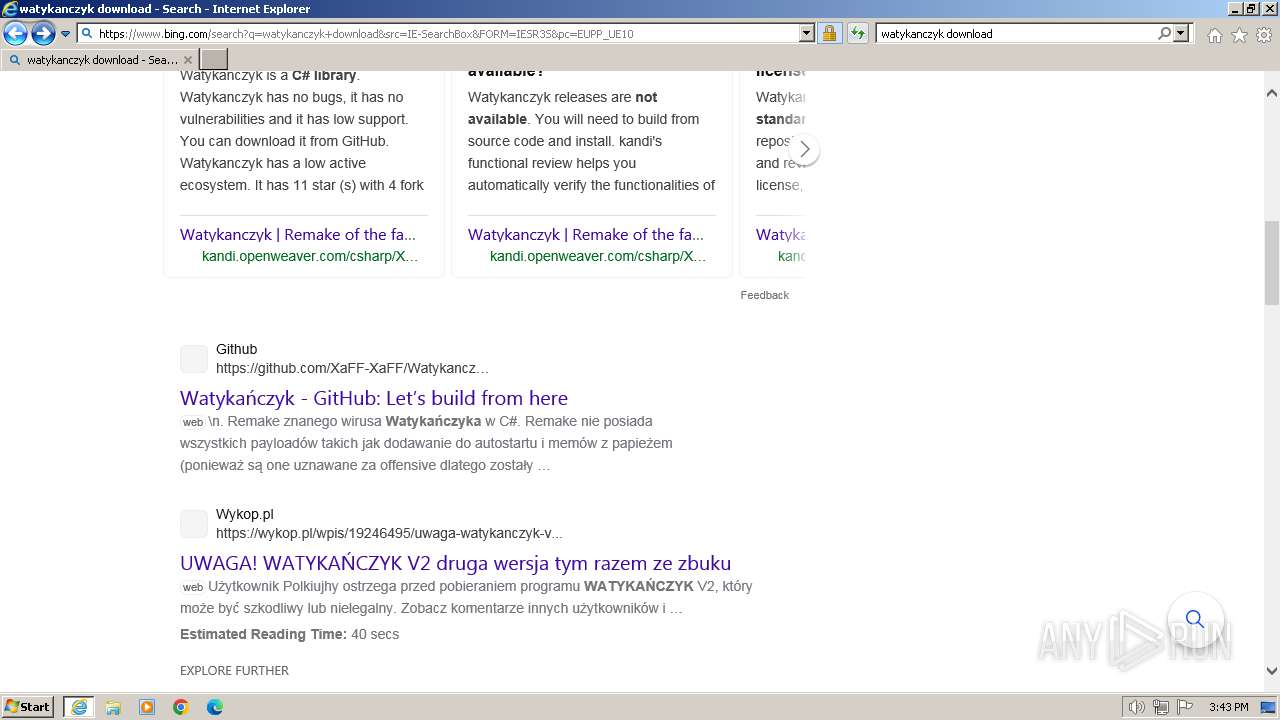Image resolution: width=1280 pixels, height=720 pixels.
Task: Open the media player taskbar icon
Action: point(147,707)
